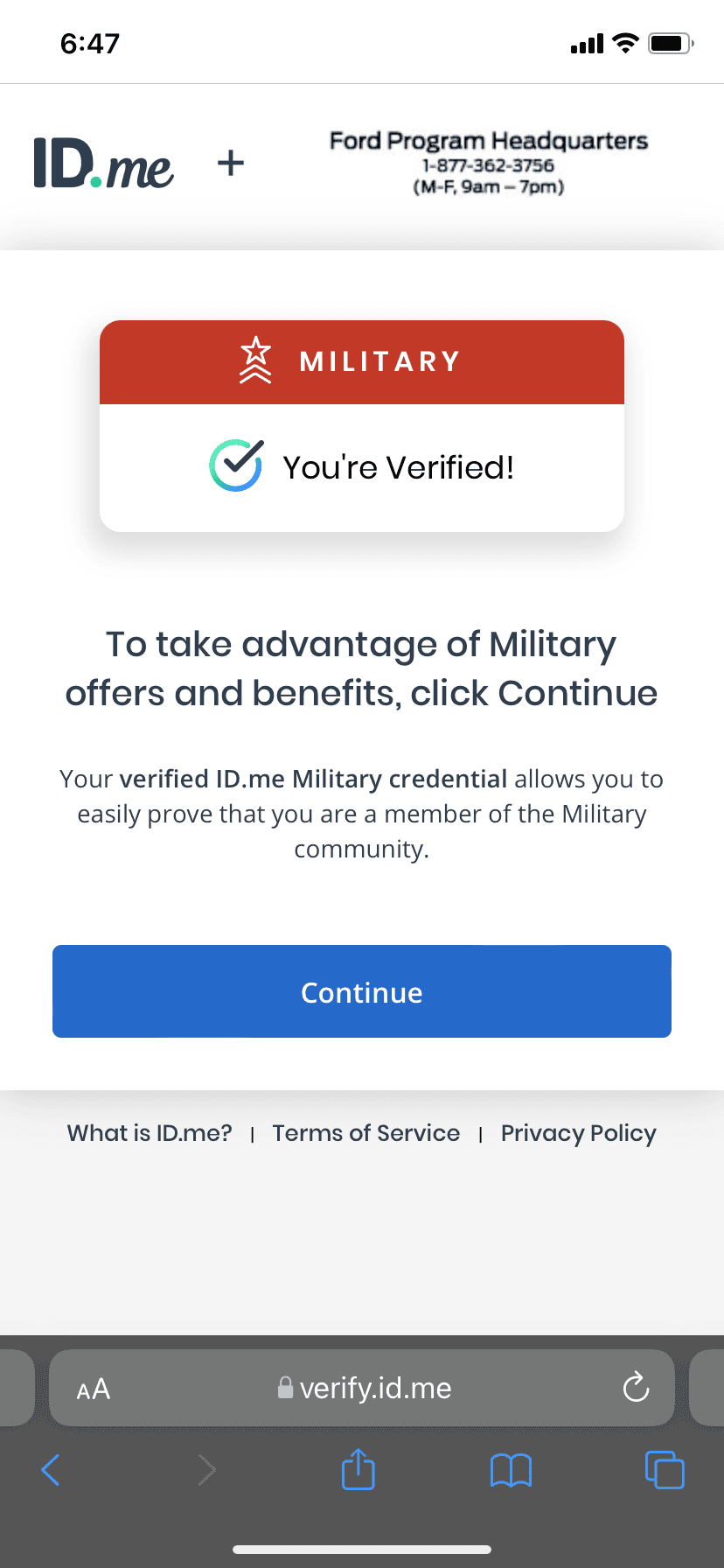Open the AA reader text-size menu
The width and height of the screenshot is (724, 1568).
tap(94, 1389)
